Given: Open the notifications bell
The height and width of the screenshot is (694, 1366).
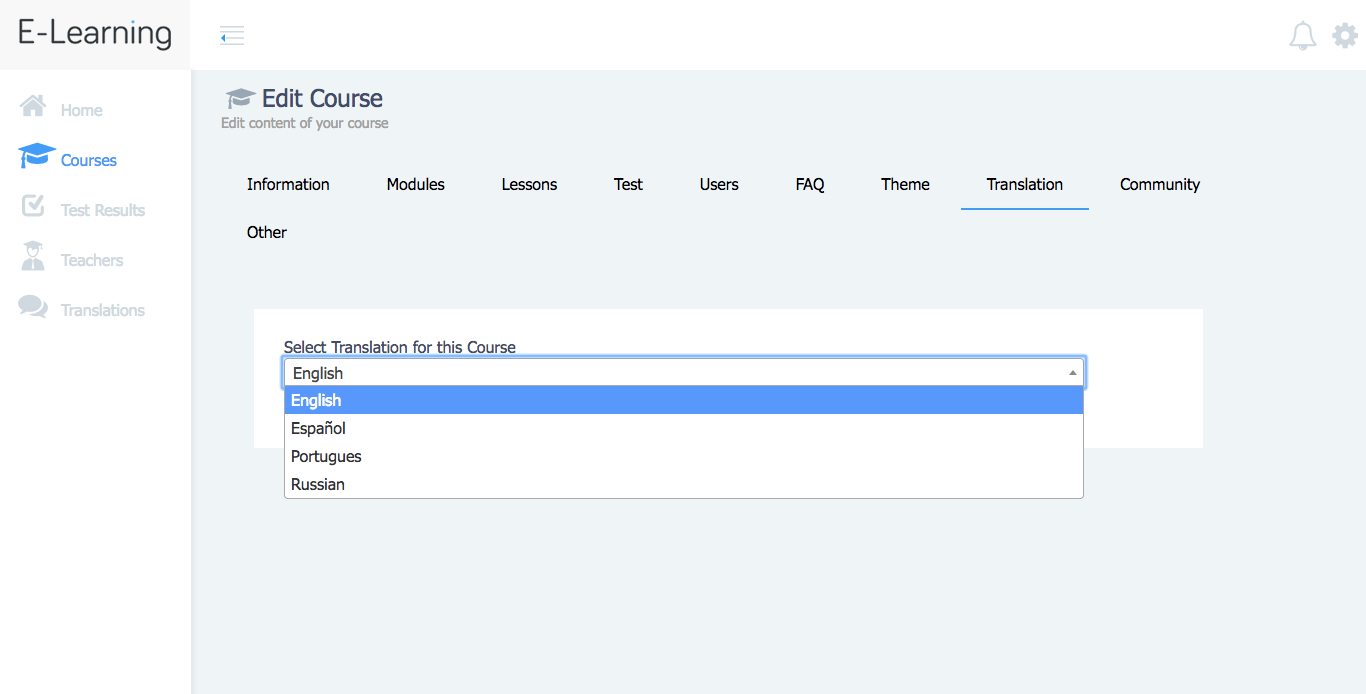Looking at the screenshot, I should [1302, 36].
